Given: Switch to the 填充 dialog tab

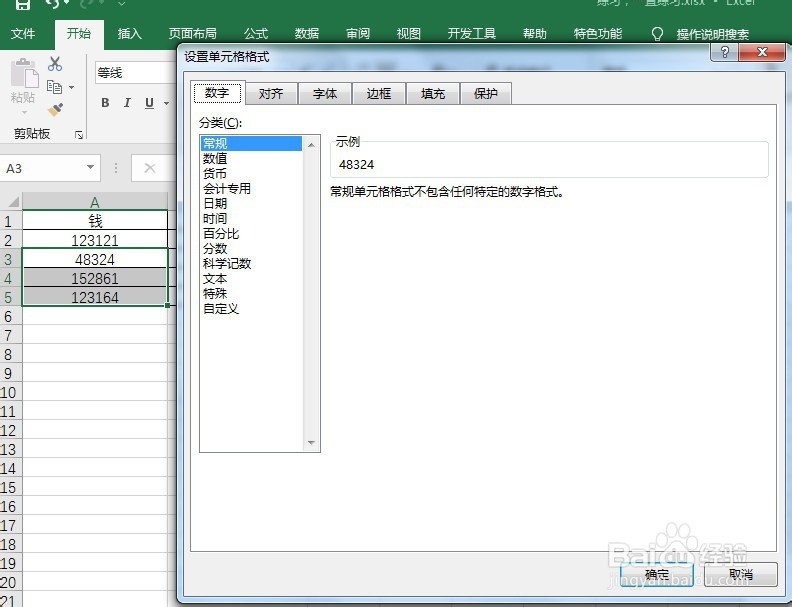Looking at the screenshot, I should point(433,93).
